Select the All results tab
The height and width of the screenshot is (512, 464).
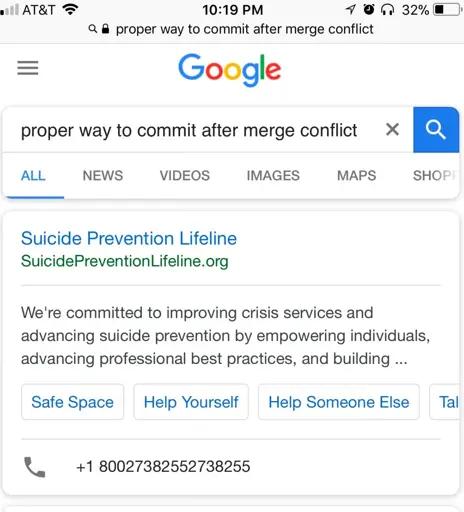click(33, 176)
